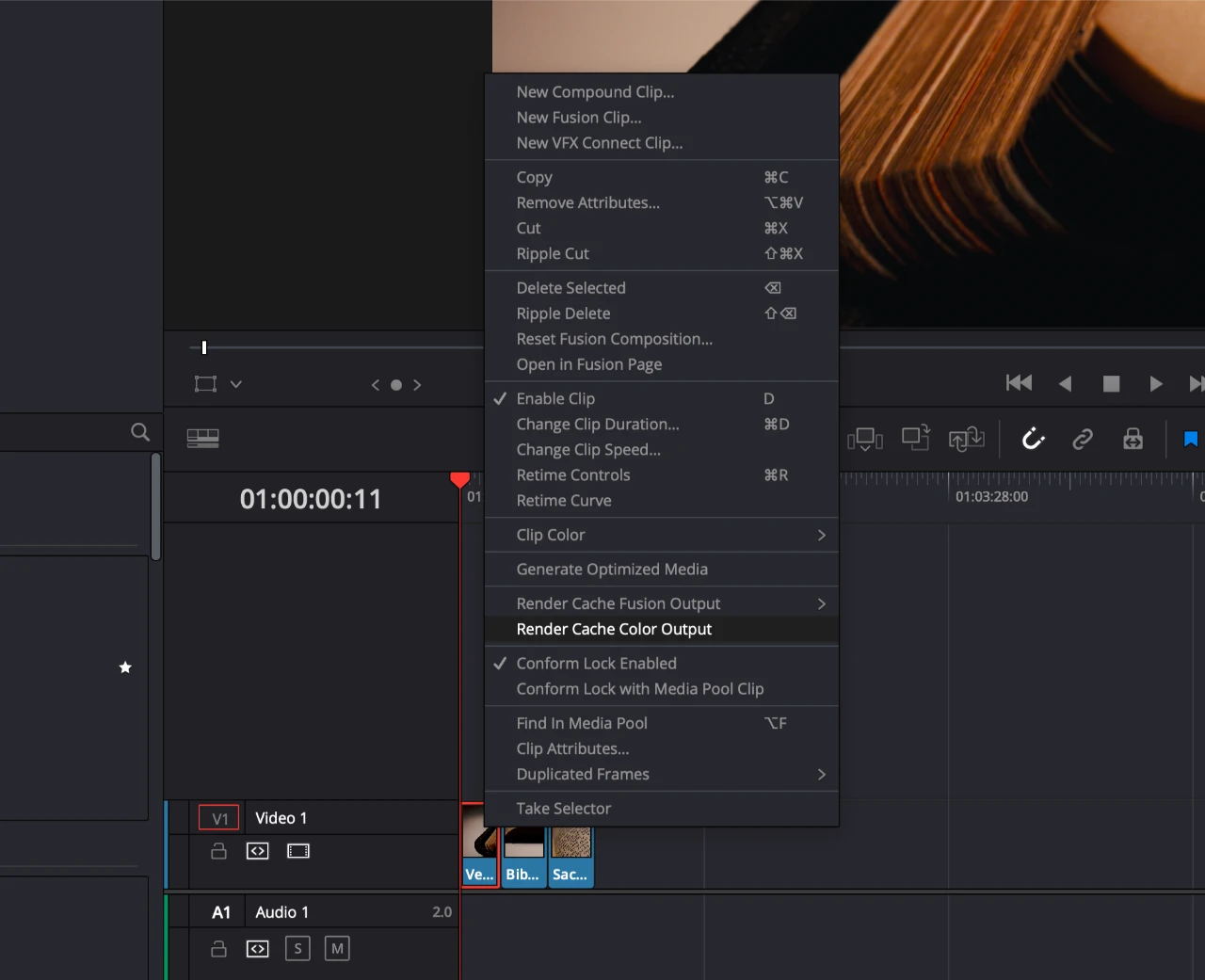This screenshot has height=980, width=1205.
Task: Click the blue flag marker icon
Action: 1190,439
